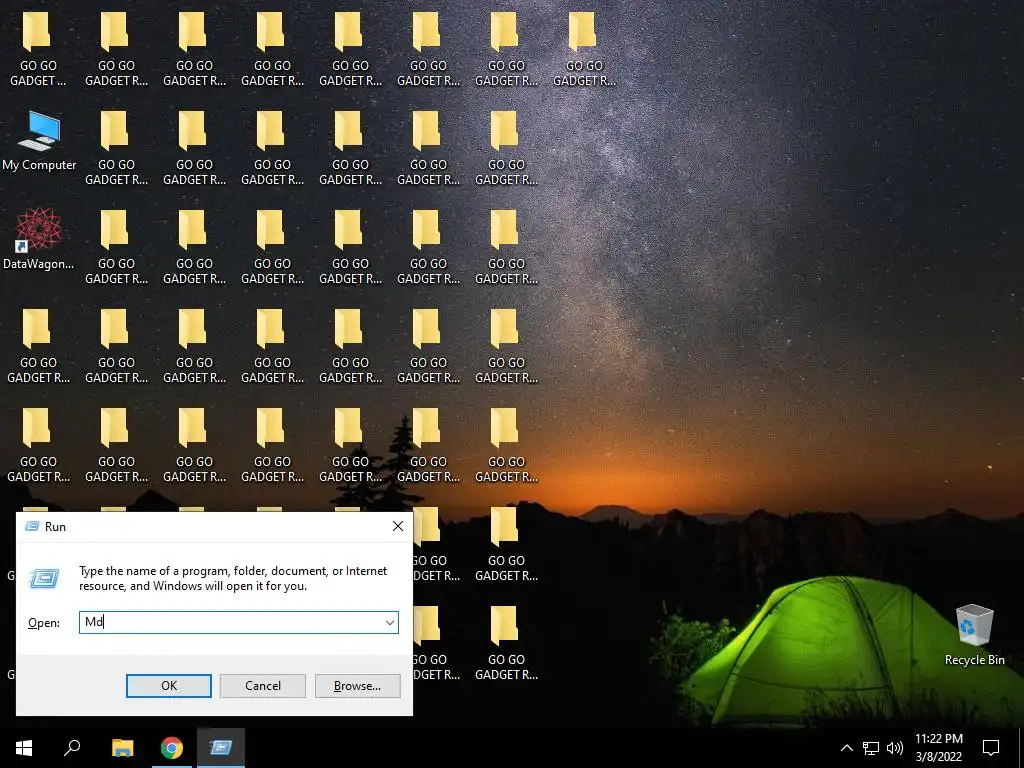
Task: Open the network status tray icon
Action: (x=871, y=748)
